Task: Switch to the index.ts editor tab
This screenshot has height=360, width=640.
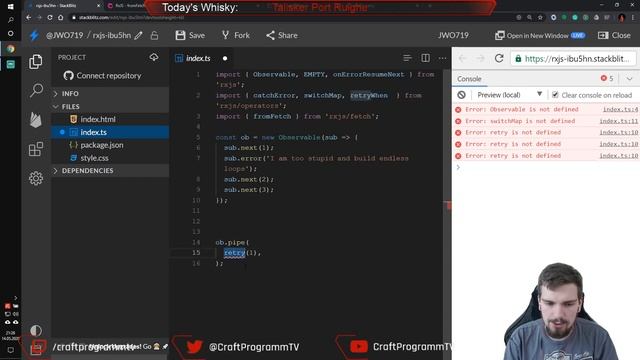Action: 198,58
